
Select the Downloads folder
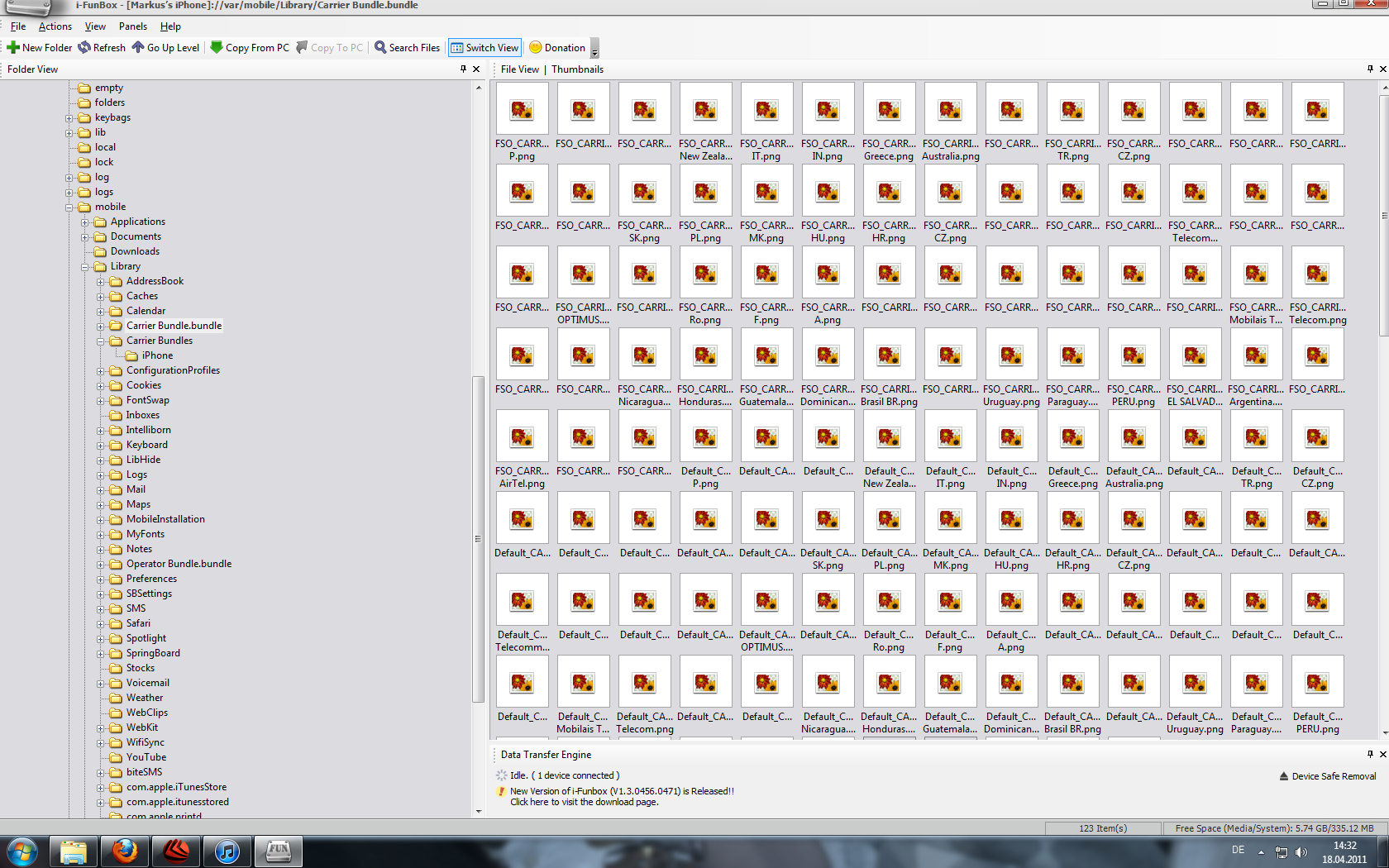tap(135, 251)
